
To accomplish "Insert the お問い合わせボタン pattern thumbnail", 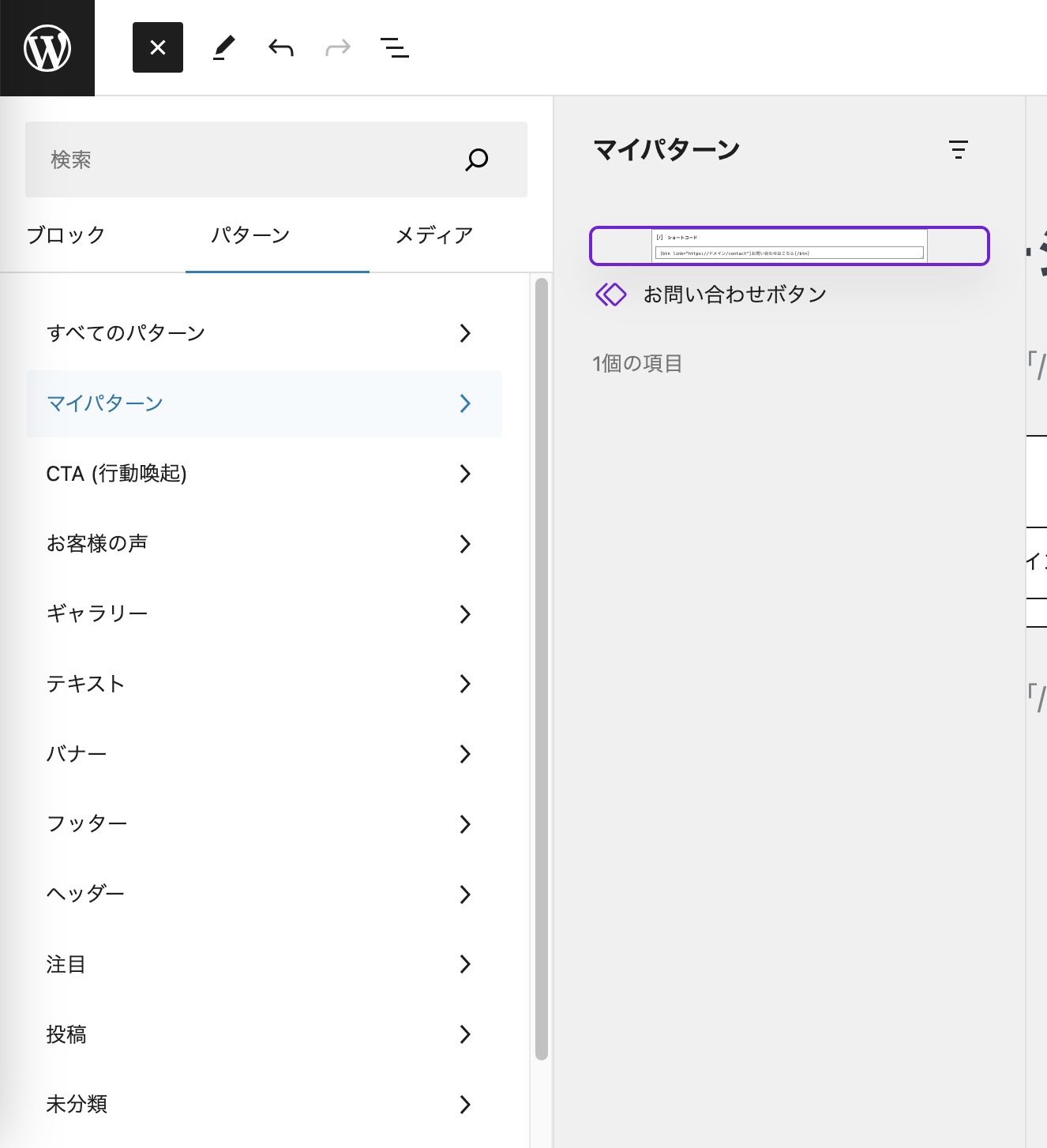I will point(789,246).
